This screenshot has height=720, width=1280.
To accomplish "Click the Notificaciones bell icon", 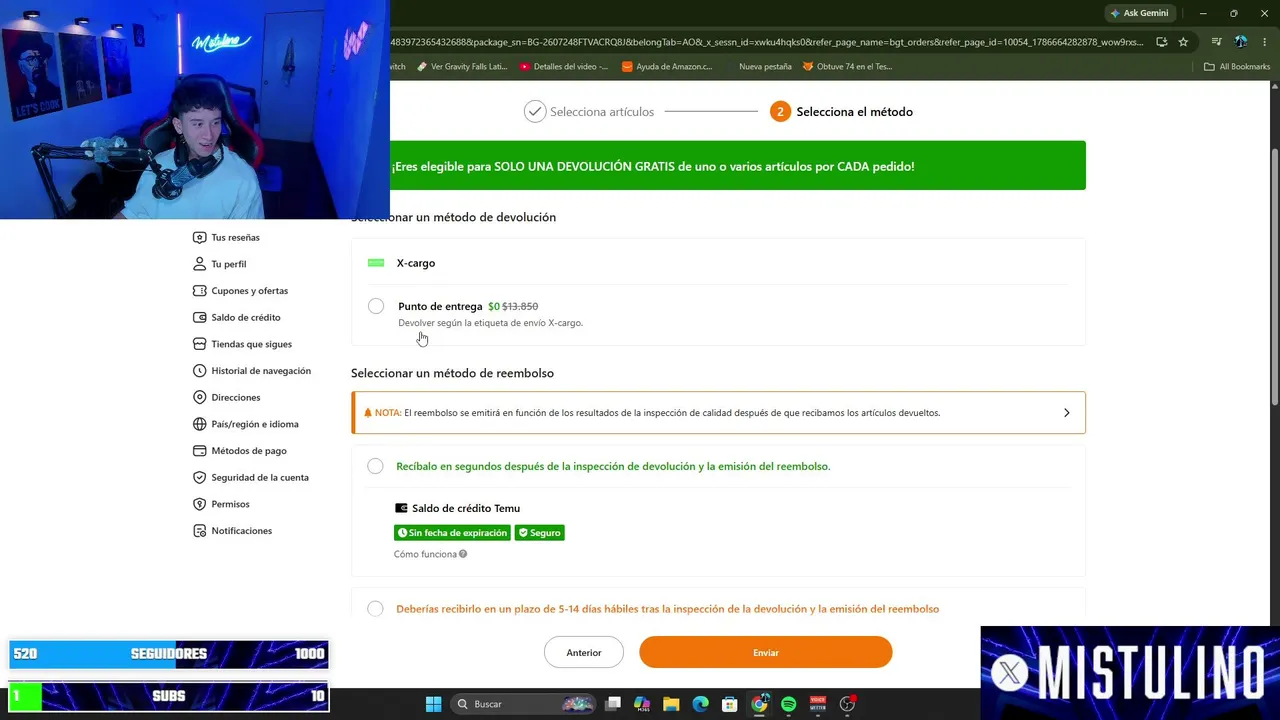I will coord(200,531).
